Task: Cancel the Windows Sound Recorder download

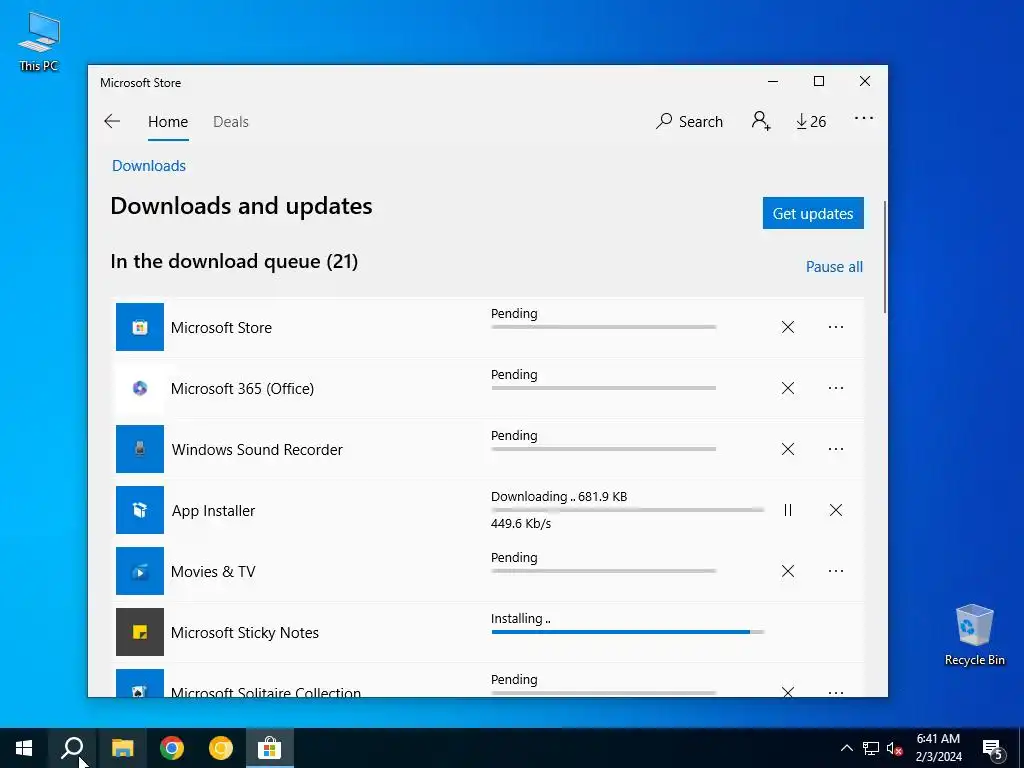Action: 788,449
